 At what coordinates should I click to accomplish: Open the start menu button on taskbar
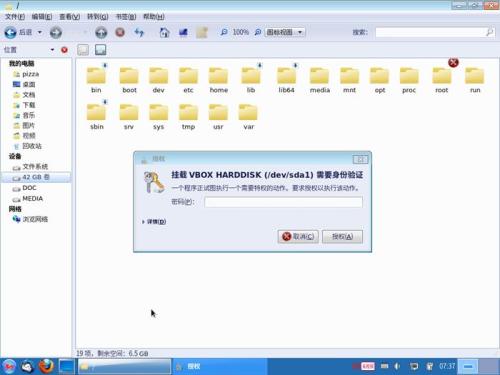[x=9, y=367]
